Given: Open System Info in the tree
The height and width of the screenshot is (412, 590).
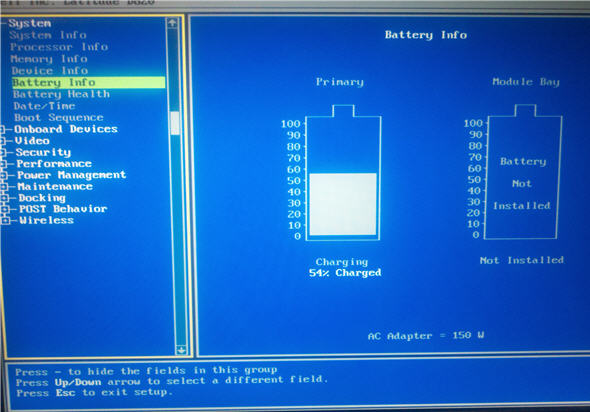Looking at the screenshot, I should (48, 35).
